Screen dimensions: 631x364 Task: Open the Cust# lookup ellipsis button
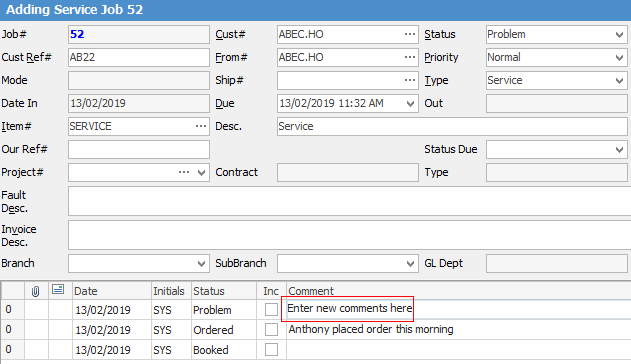click(x=410, y=34)
